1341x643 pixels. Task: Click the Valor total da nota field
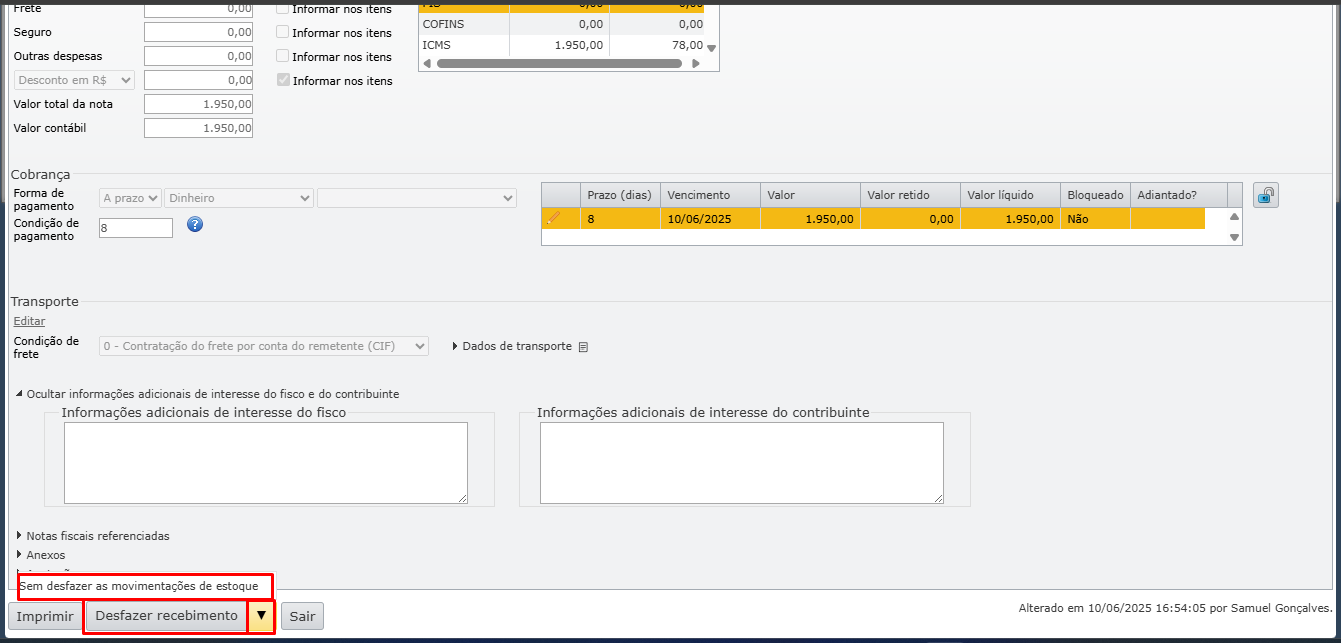[x=198, y=104]
